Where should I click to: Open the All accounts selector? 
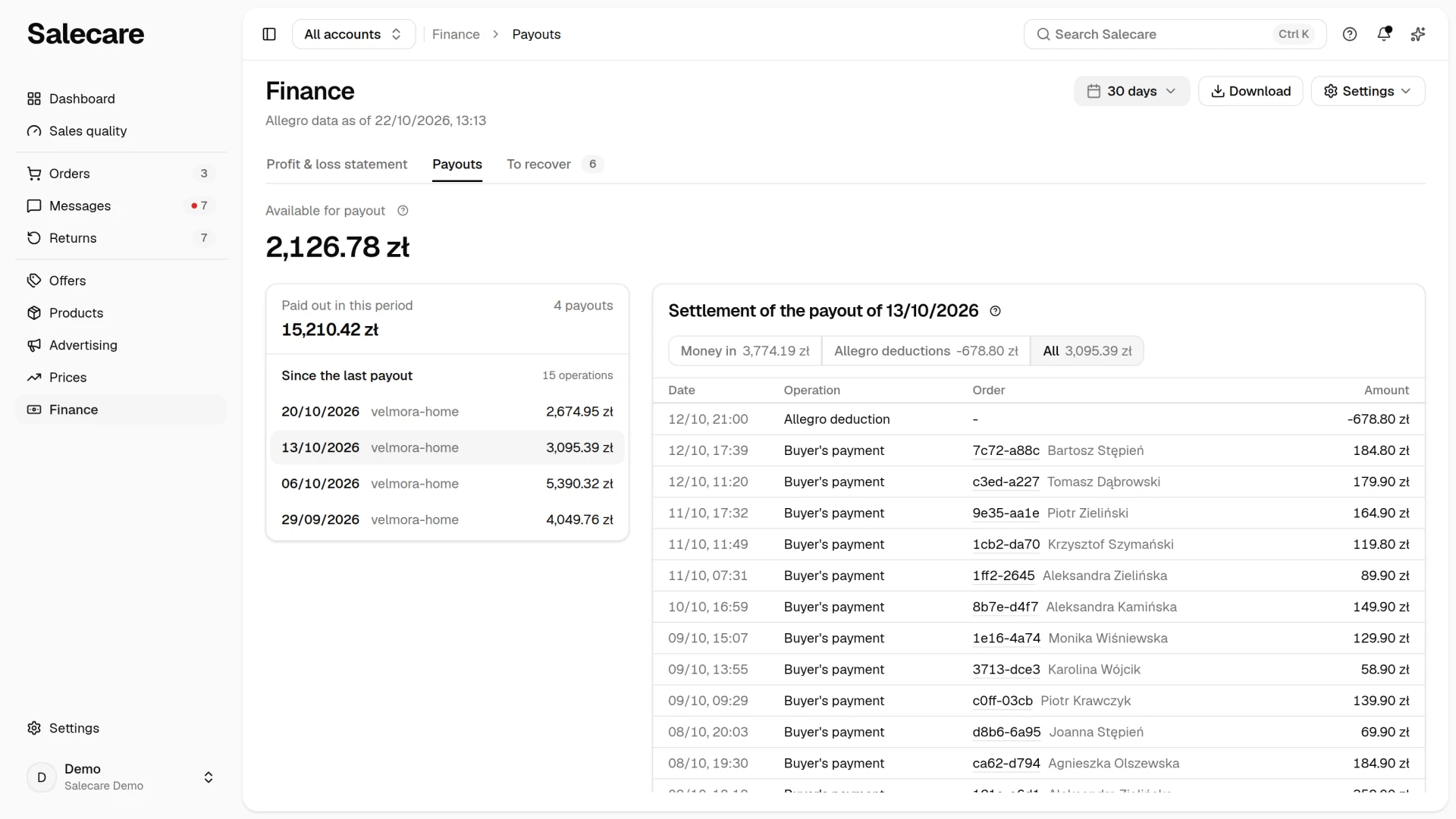(353, 34)
